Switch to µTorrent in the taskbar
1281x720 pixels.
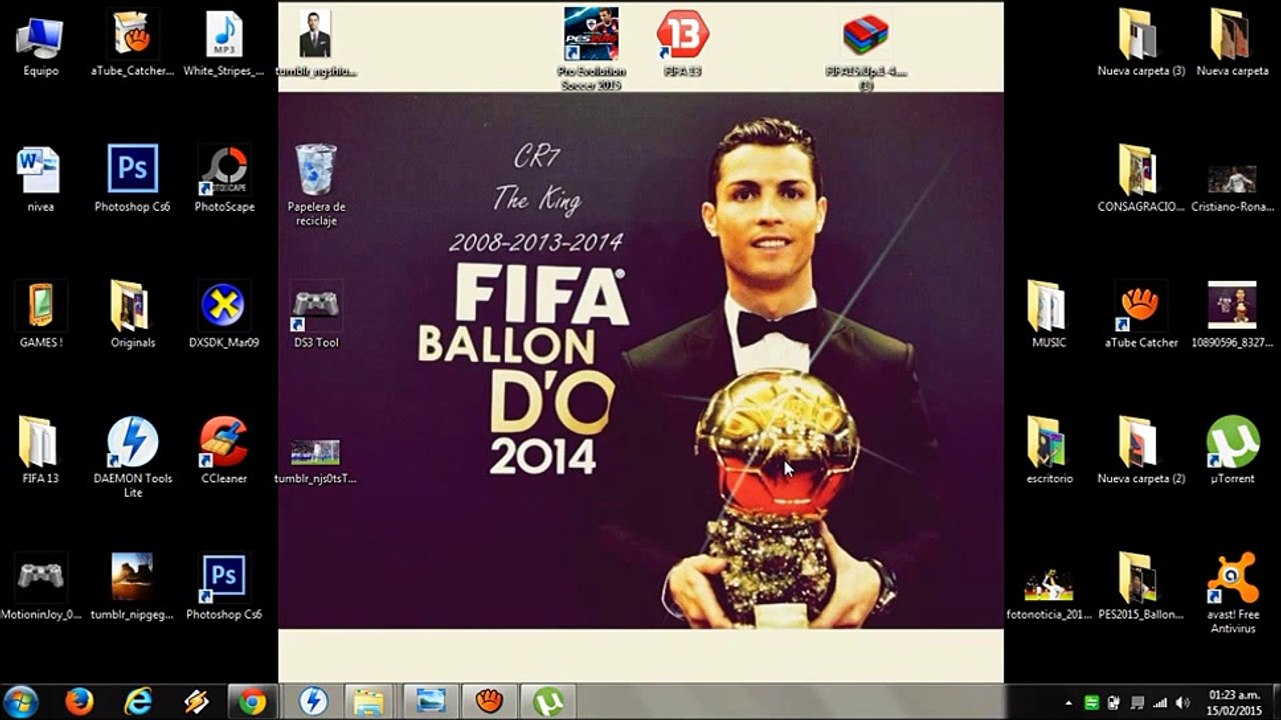coord(549,701)
